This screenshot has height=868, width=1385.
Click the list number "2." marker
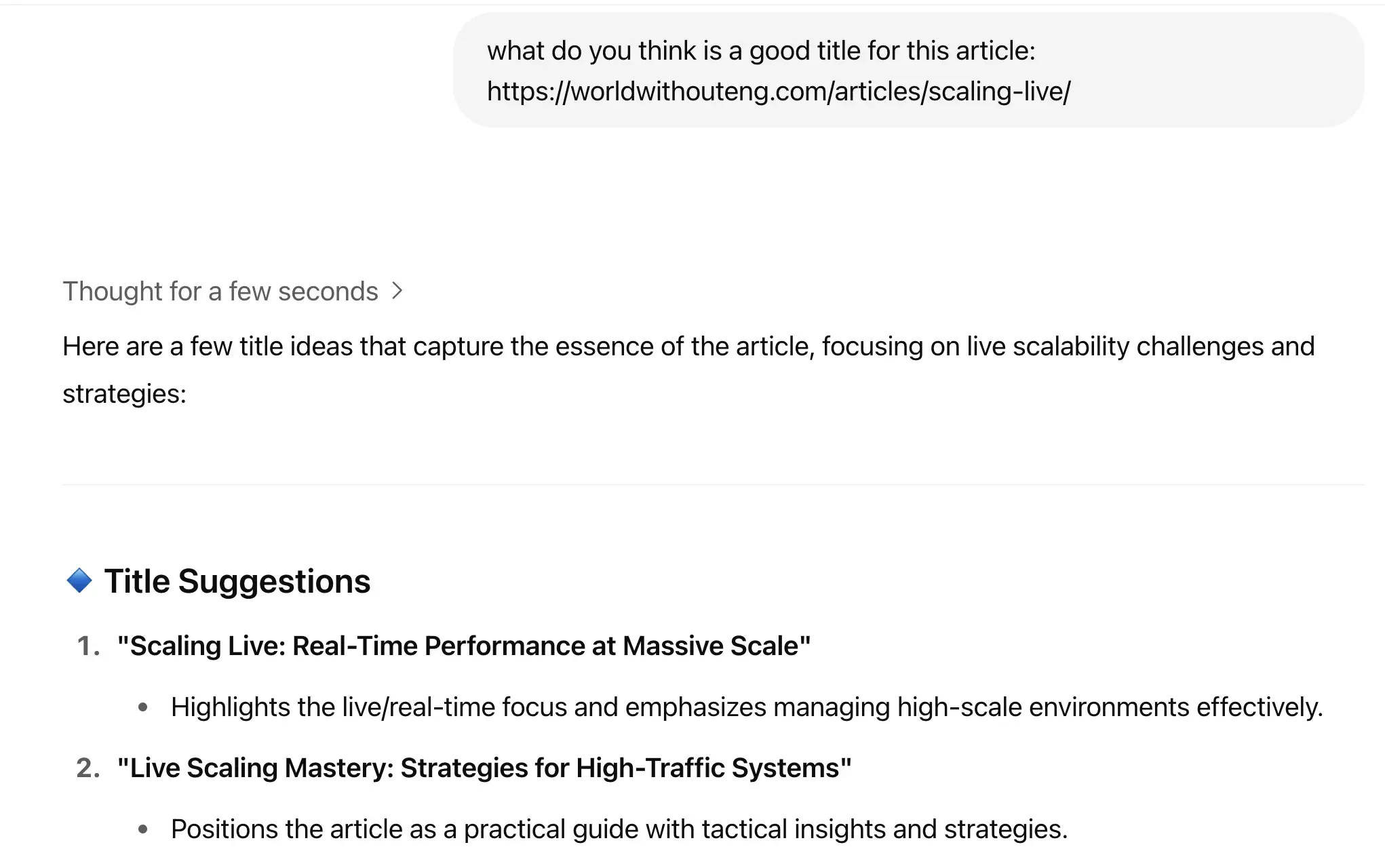tap(89, 768)
